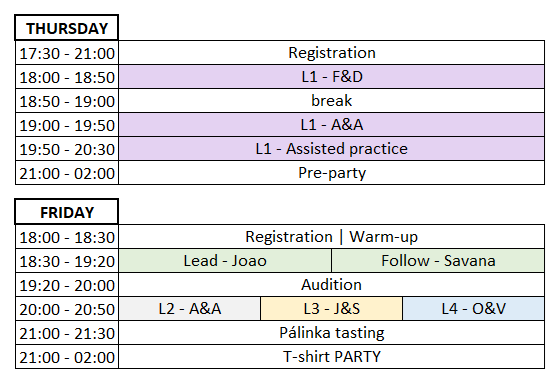Click the Registration | Warm-up cell
This screenshot has width=560, height=384.
pos(331,237)
